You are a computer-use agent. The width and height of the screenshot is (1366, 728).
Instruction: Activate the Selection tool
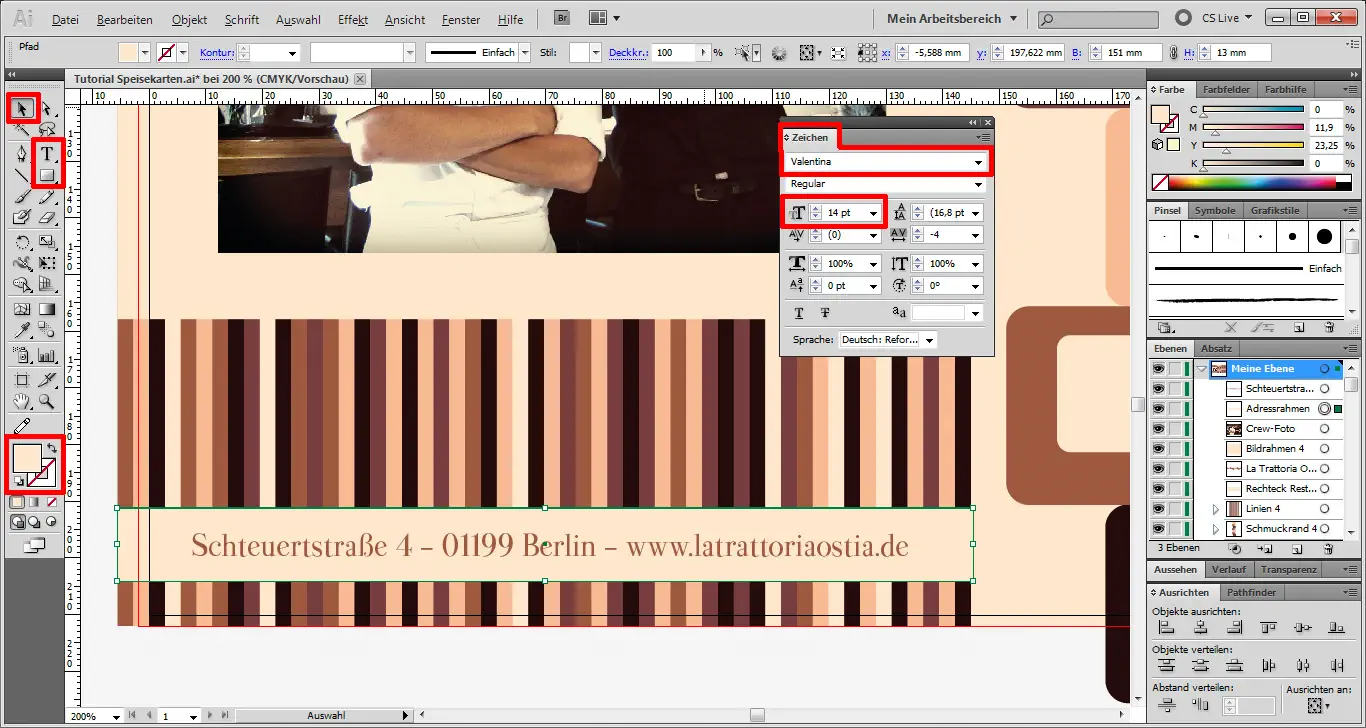click(21, 108)
